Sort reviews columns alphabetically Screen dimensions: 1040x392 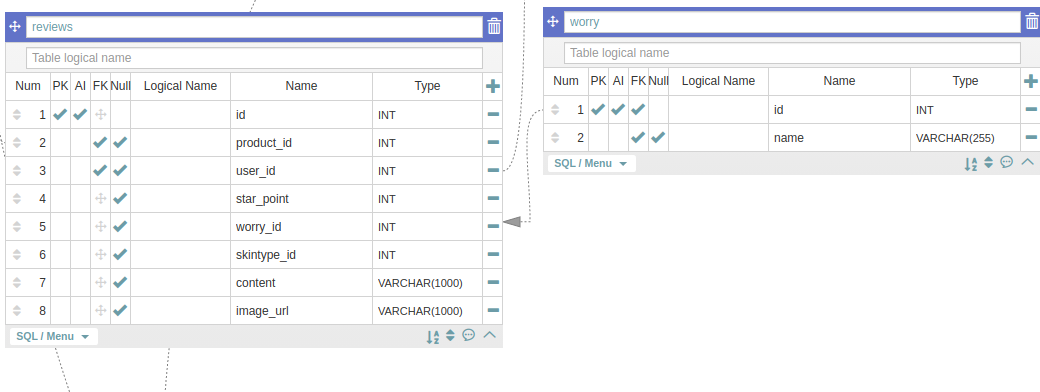pos(432,336)
